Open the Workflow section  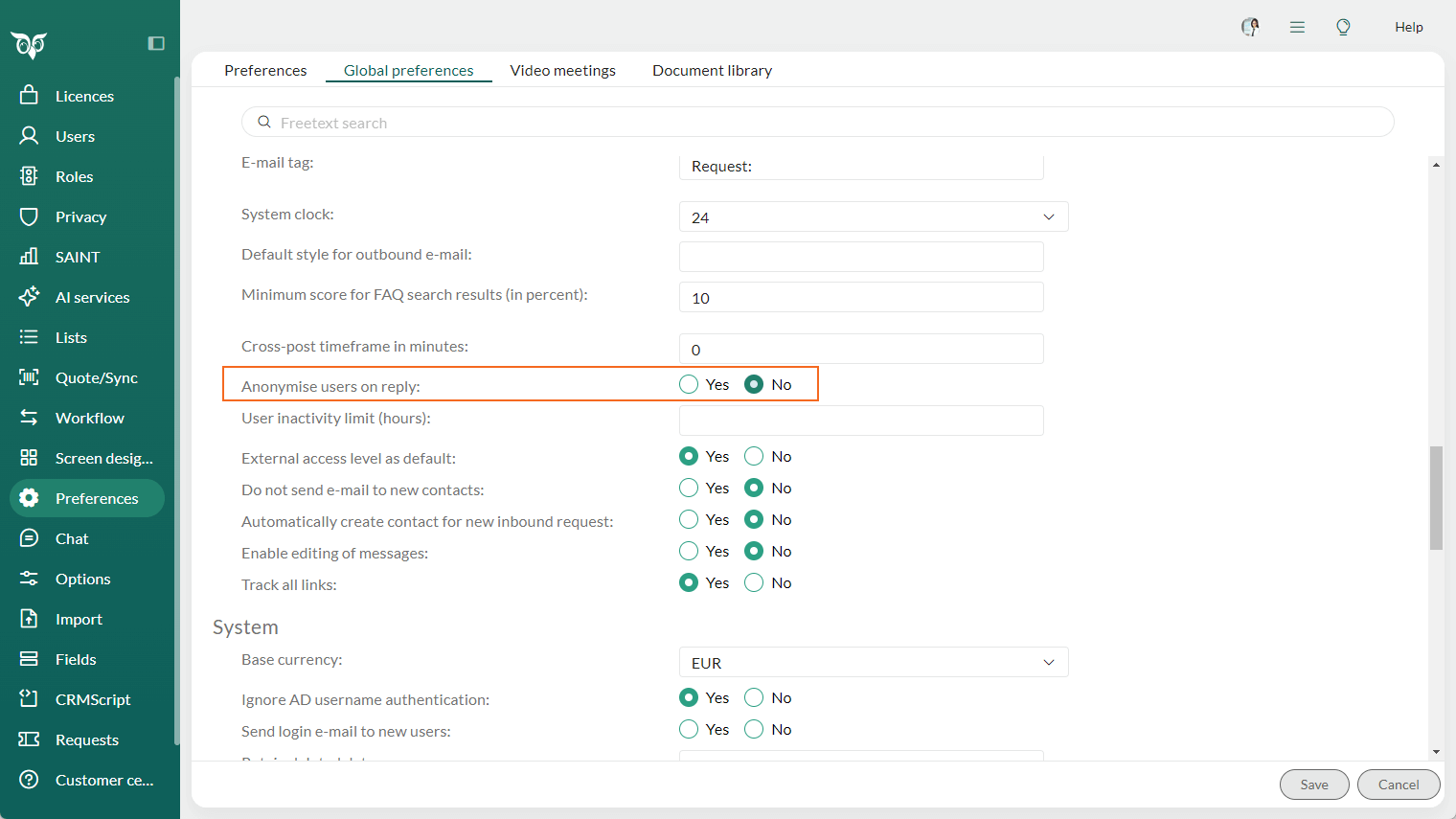tap(90, 417)
